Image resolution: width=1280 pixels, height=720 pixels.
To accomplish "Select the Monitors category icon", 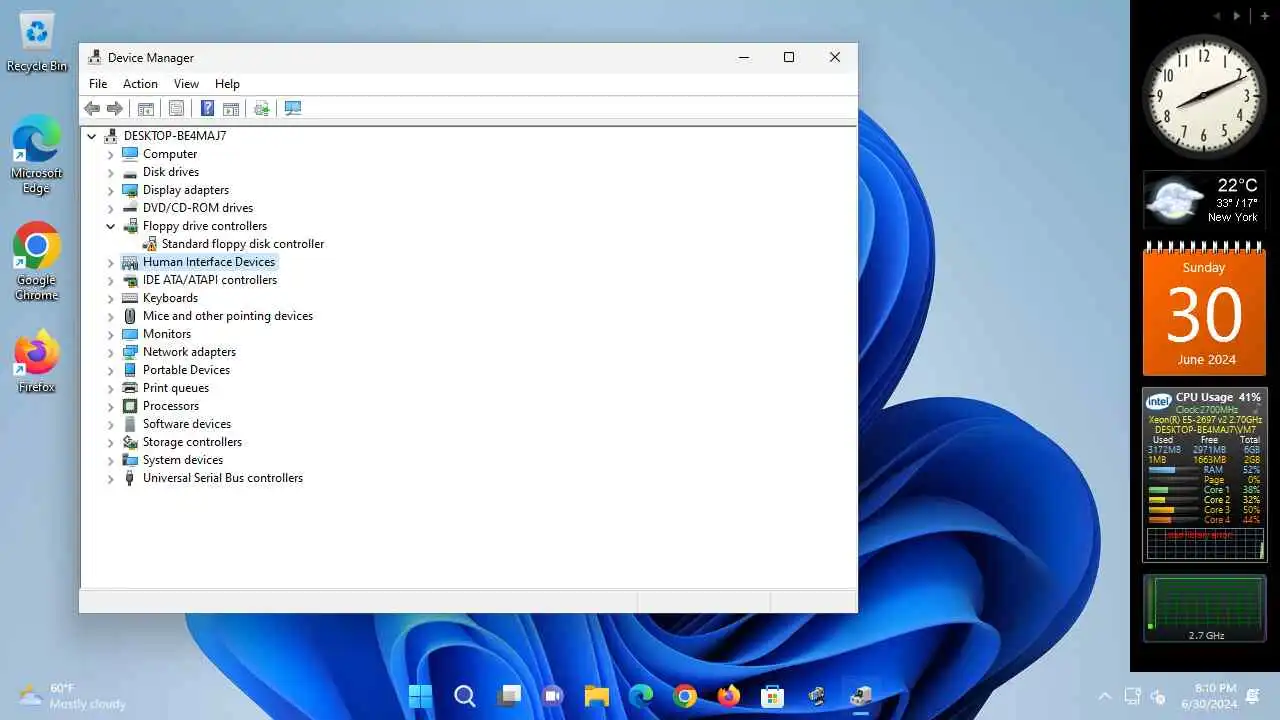I will tap(130, 334).
